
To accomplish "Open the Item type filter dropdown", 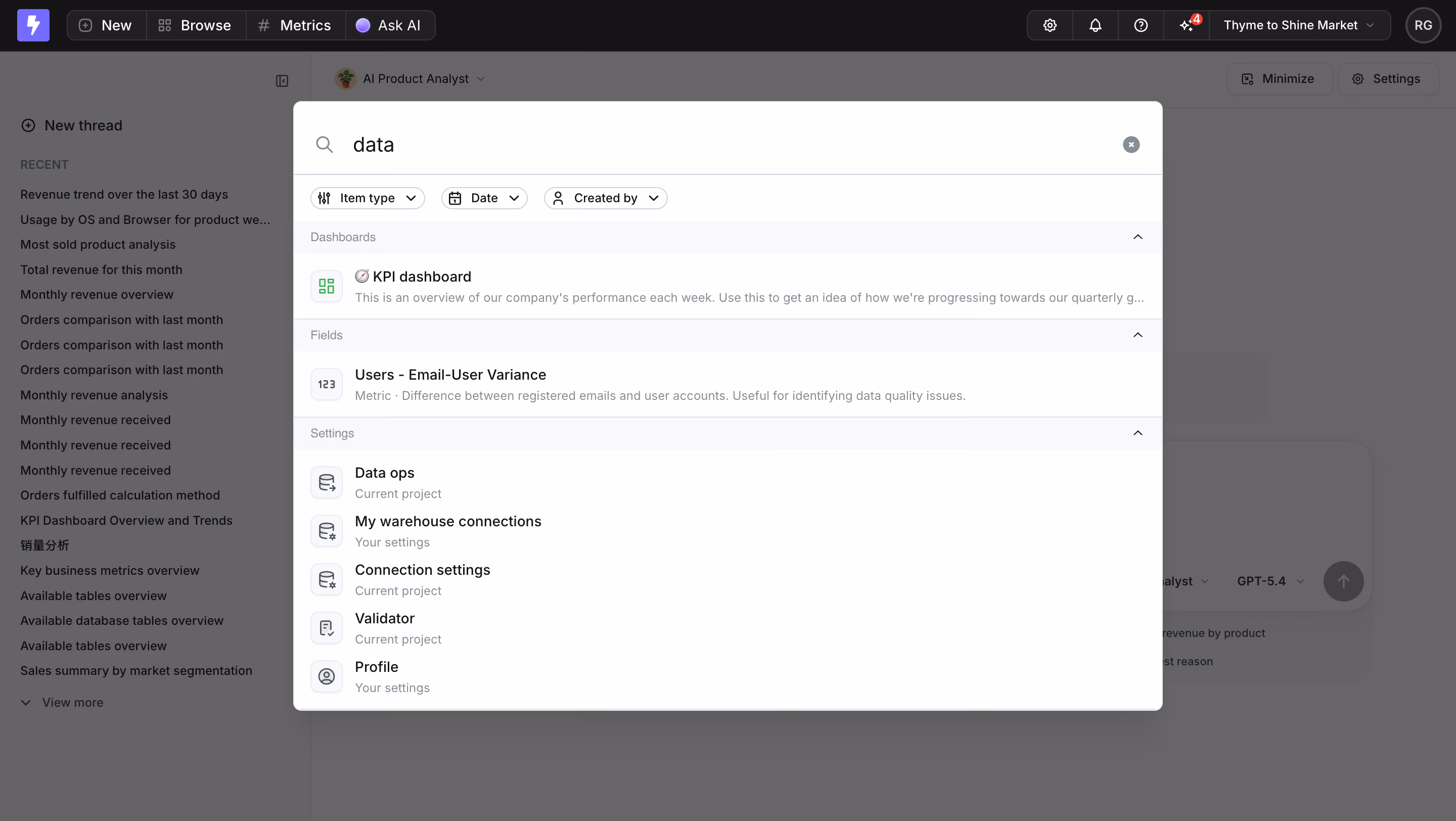I will (x=368, y=198).
